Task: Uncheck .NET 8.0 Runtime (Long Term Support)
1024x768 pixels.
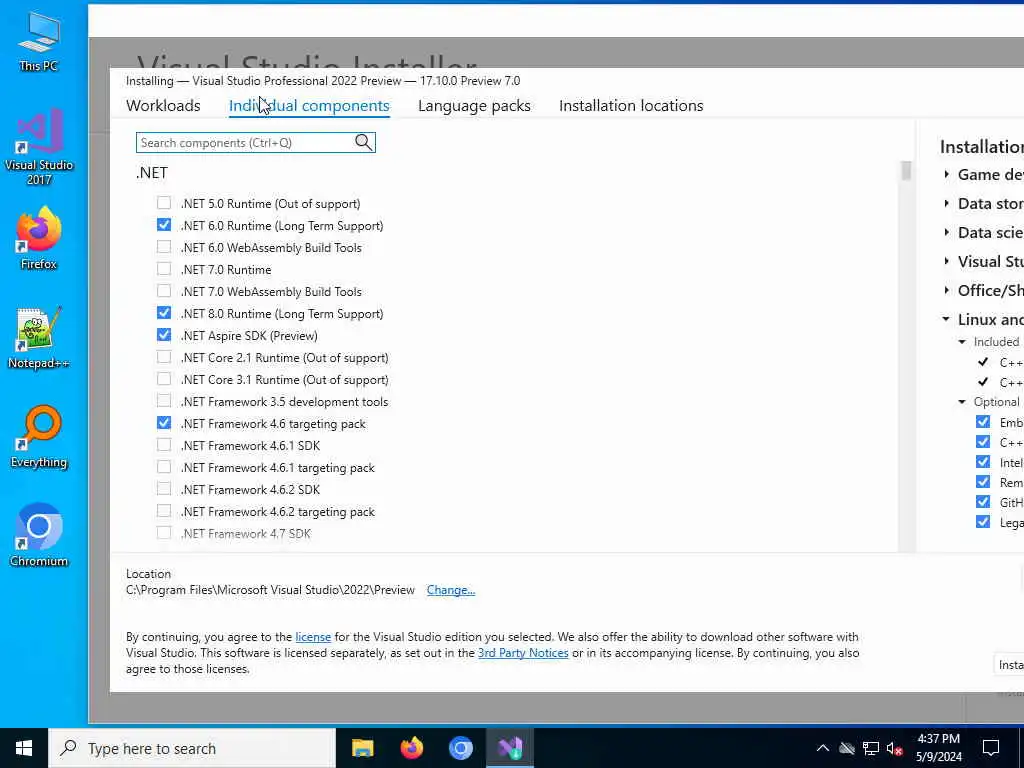Action: tap(164, 313)
